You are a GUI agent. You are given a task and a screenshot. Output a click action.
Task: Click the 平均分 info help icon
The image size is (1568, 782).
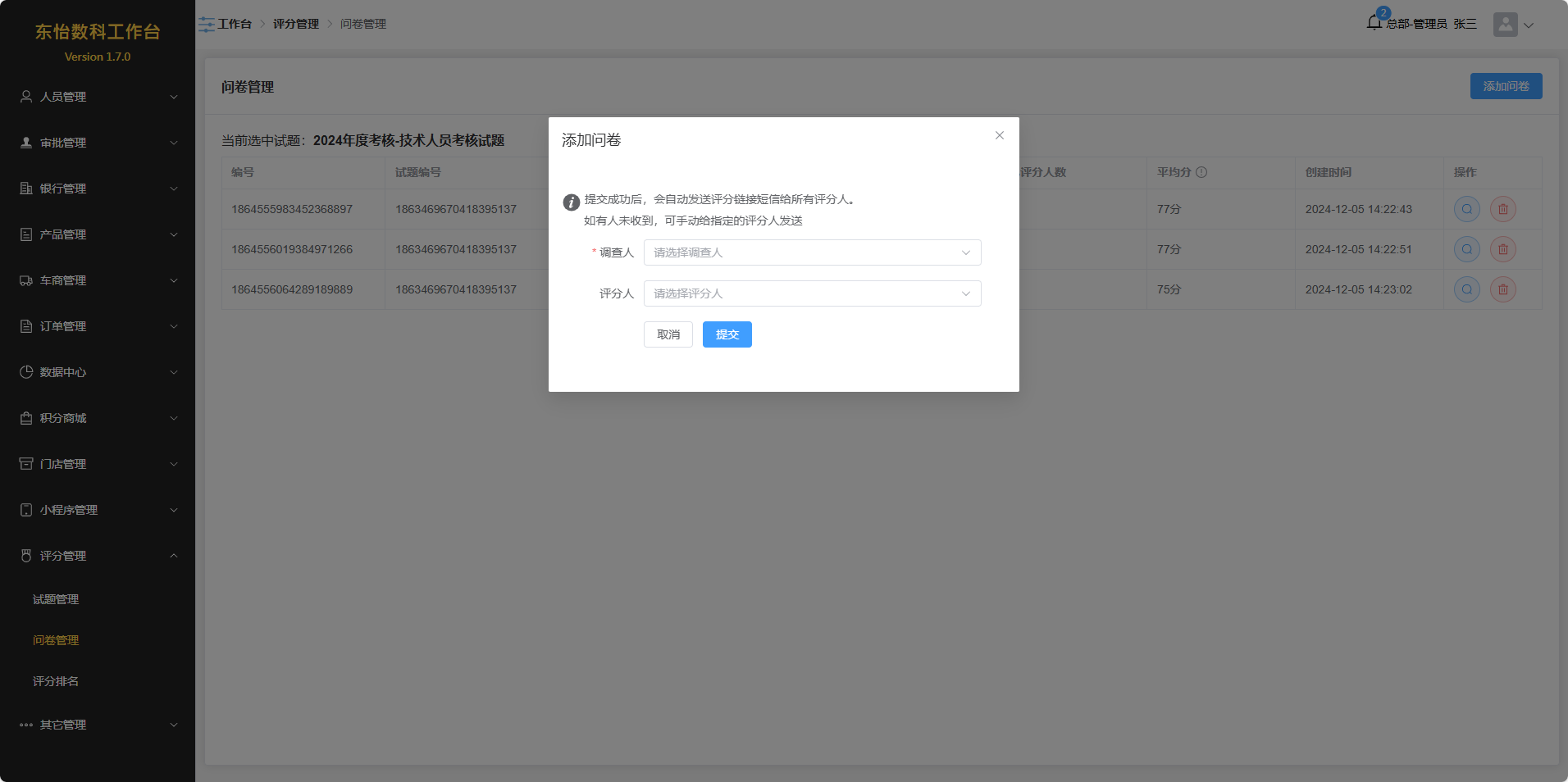pos(1201,172)
